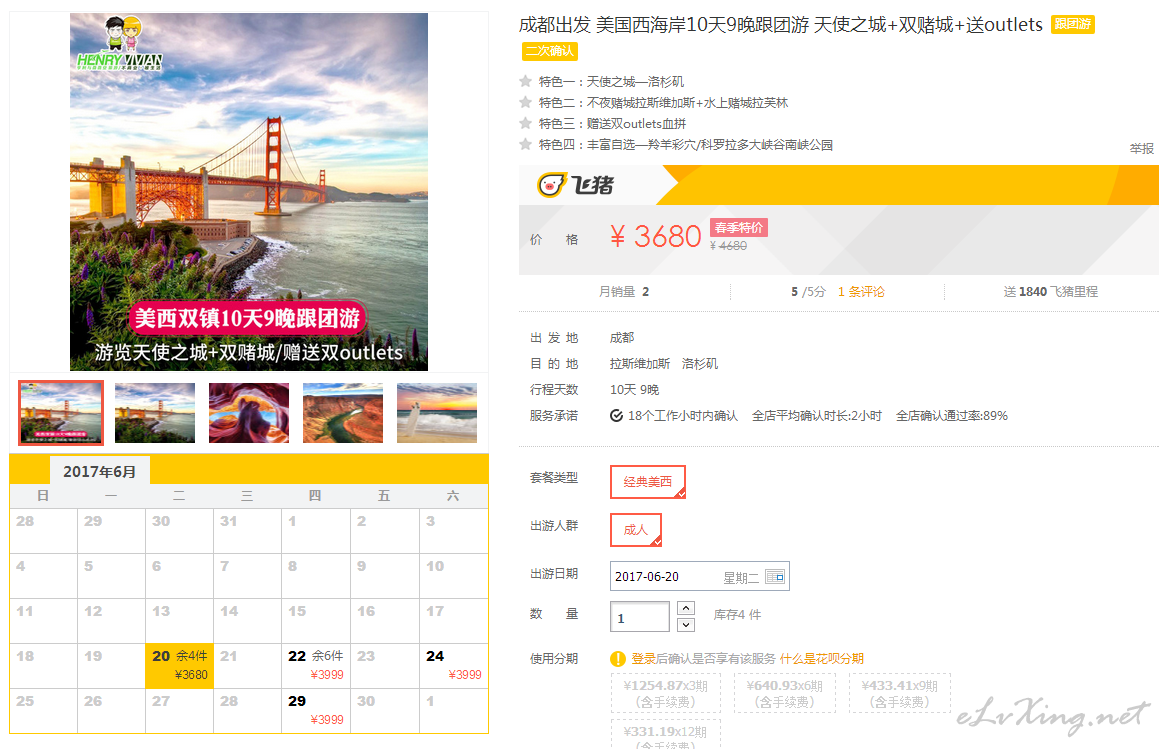
Task: Click the 送 1840 飞猪里程 text
Action: click(1051, 292)
